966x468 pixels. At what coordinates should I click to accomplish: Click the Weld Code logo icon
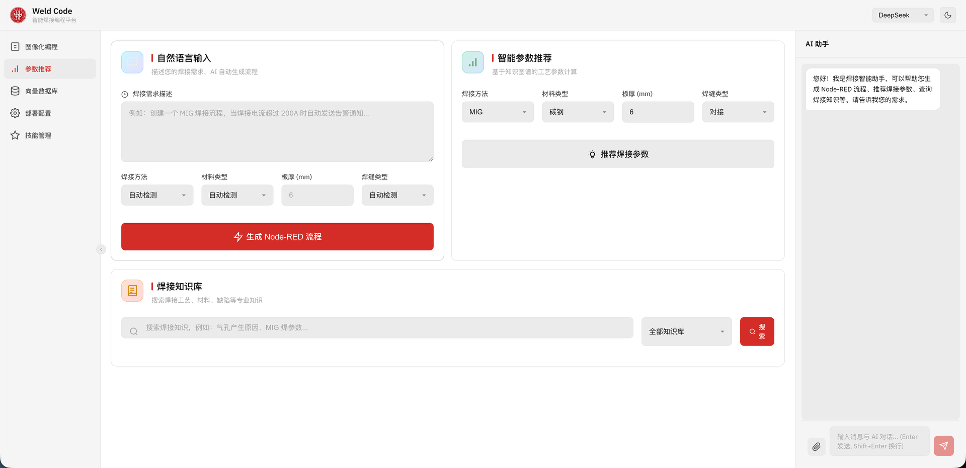pyautogui.click(x=17, y=15)
